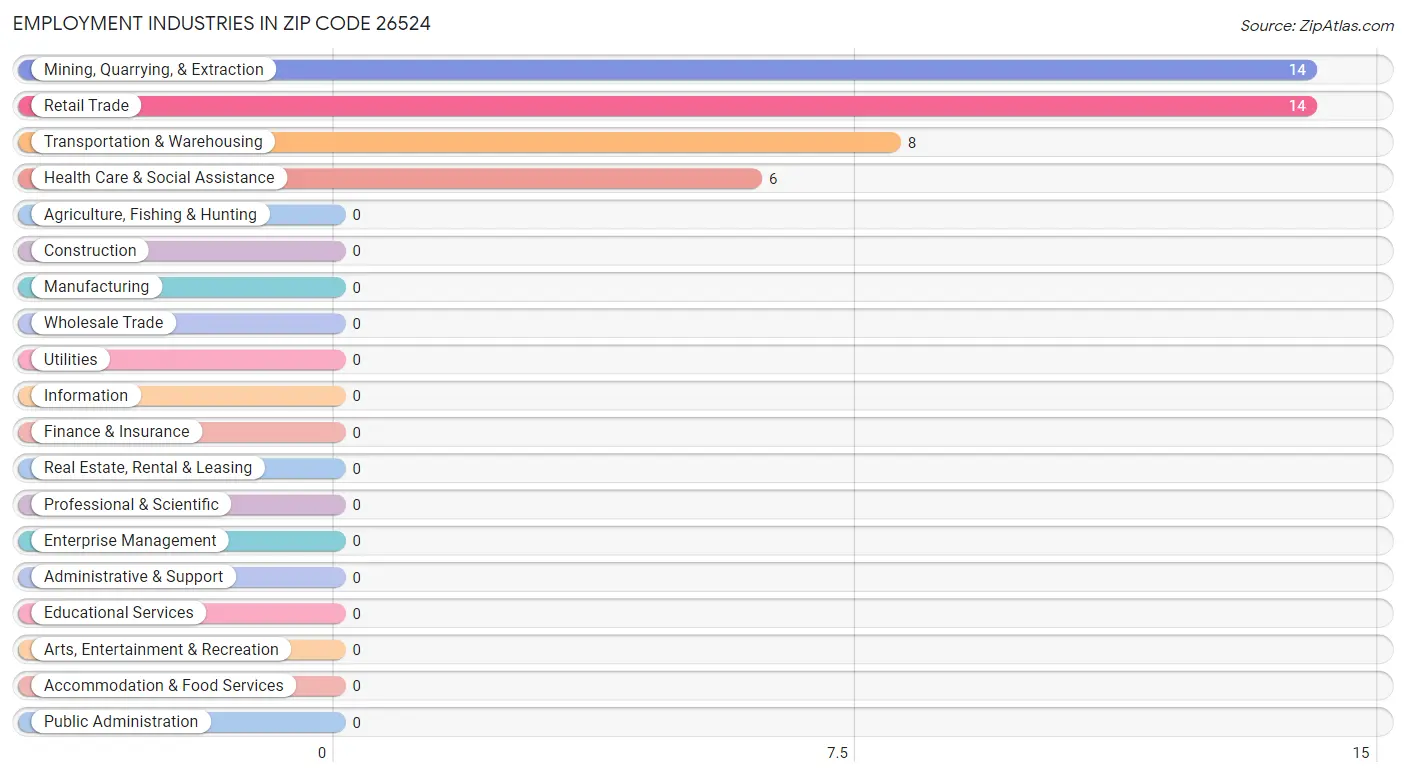The width and height of the screenshot is (1406, 777).
Task: Click the Administrative & Support label
Action: tap(133, 577)
